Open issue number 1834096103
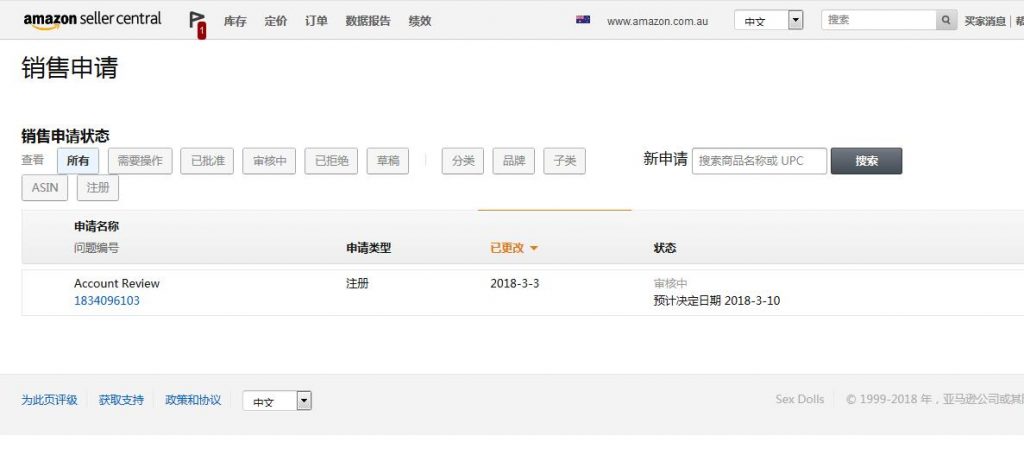Image resolution: width=1024 pixels, height=474 pixels. (107, 300)
